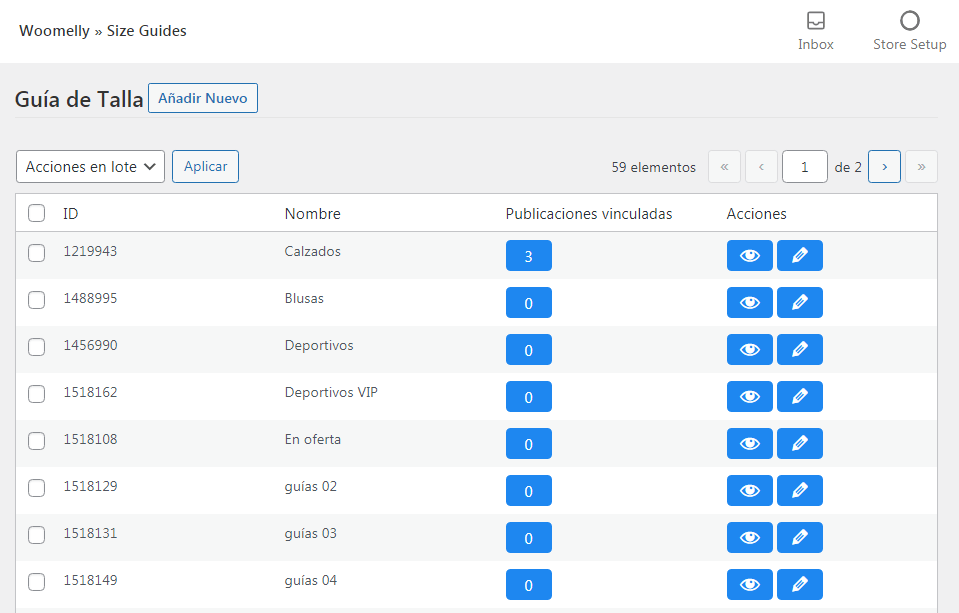The image size is (959, 613).
Task: Focus the current page number field
Action: (x=805, y=166)
